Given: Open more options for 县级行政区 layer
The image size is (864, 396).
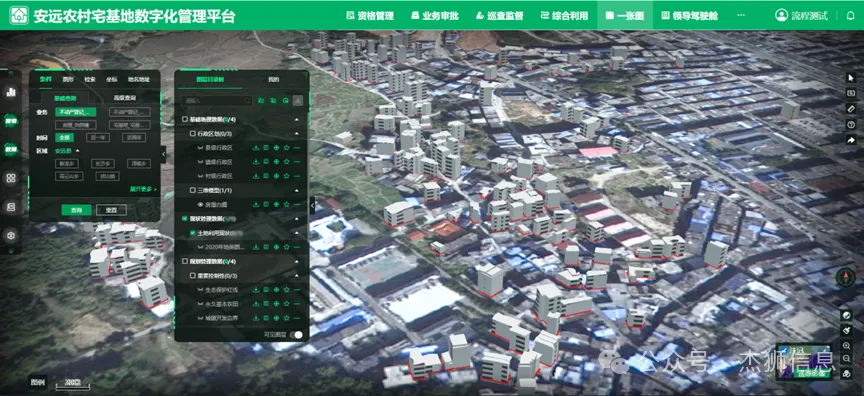Looking at the screenshot, I should point(296,148).
